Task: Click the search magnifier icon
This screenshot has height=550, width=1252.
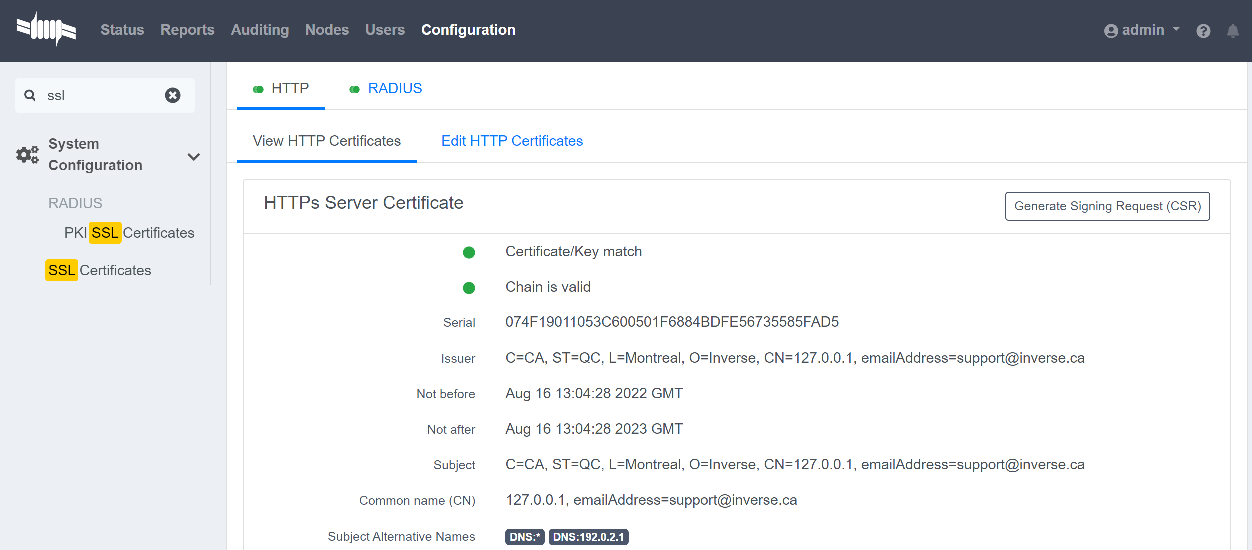Action: (x=30, y=95)
